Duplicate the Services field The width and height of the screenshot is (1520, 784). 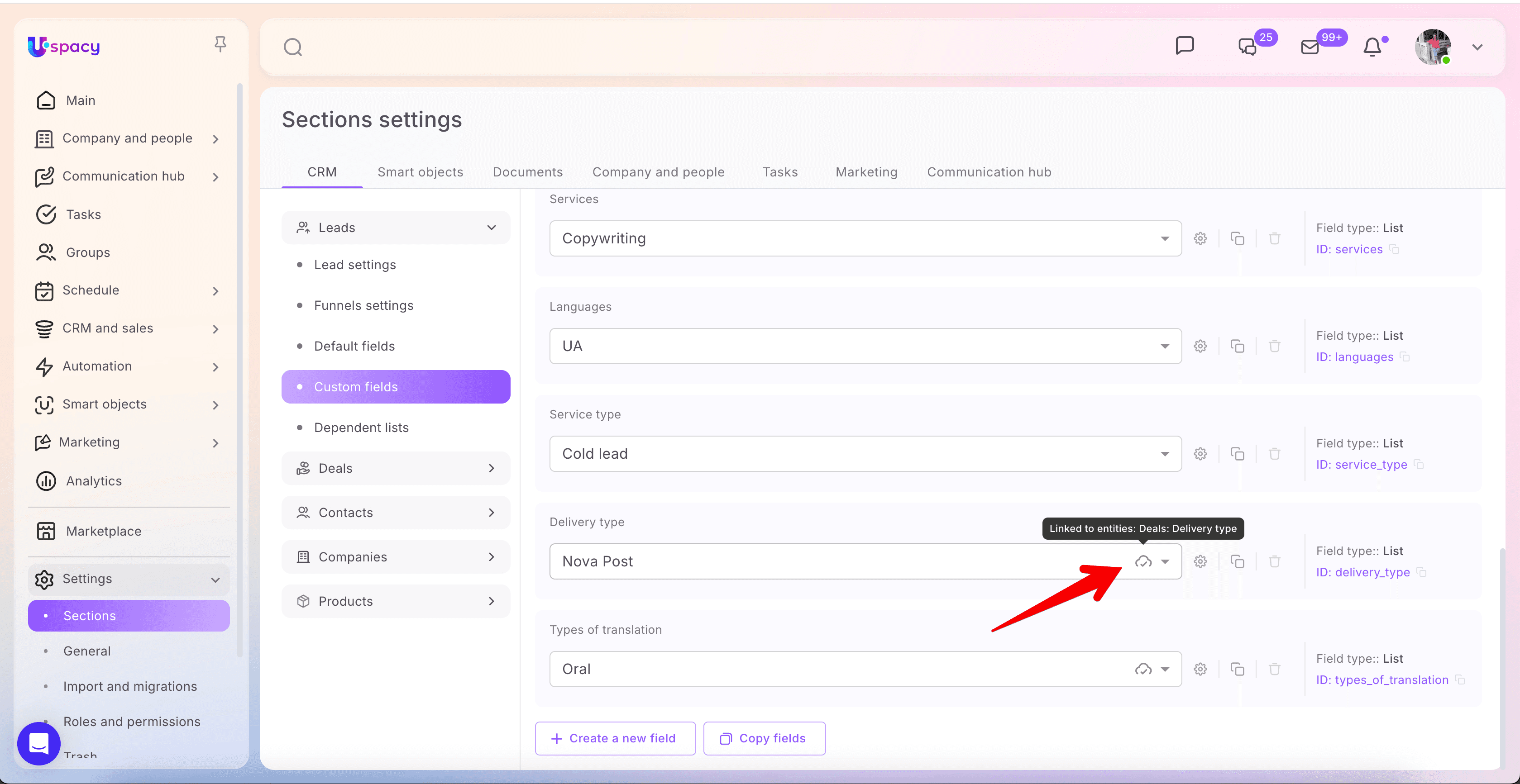click(1238, 238)
